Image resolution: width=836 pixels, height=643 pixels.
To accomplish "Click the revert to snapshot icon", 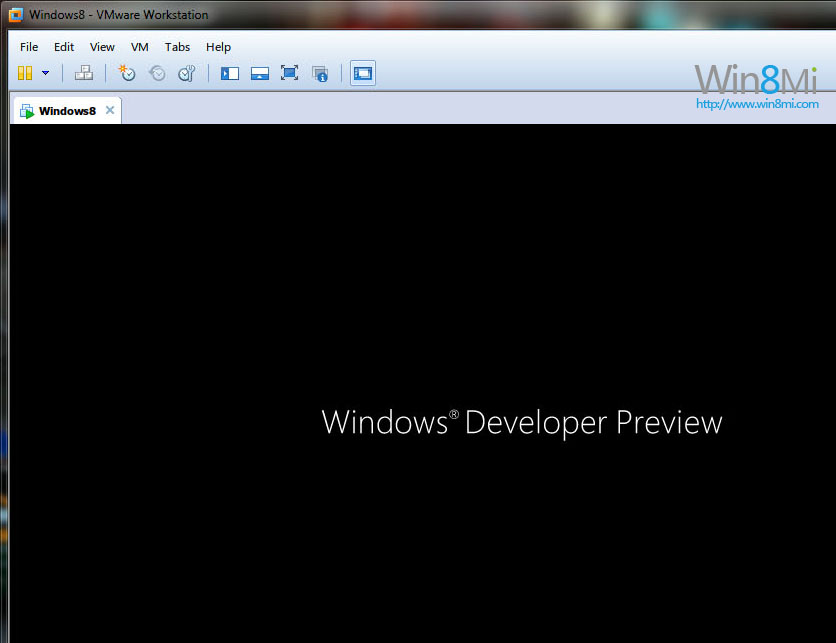I will (157, 73).
